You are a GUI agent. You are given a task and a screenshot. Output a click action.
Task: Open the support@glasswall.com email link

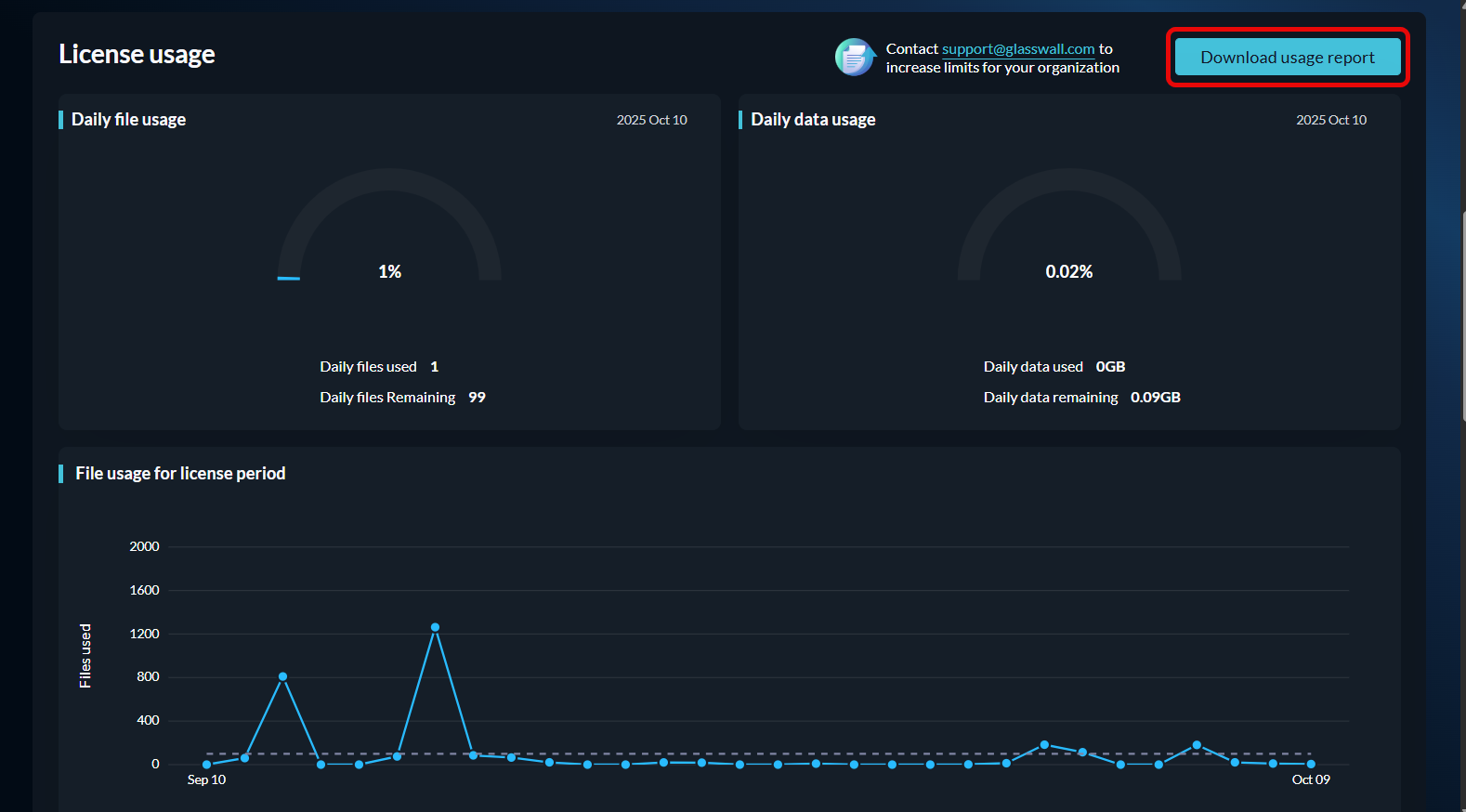point(1018,49)
